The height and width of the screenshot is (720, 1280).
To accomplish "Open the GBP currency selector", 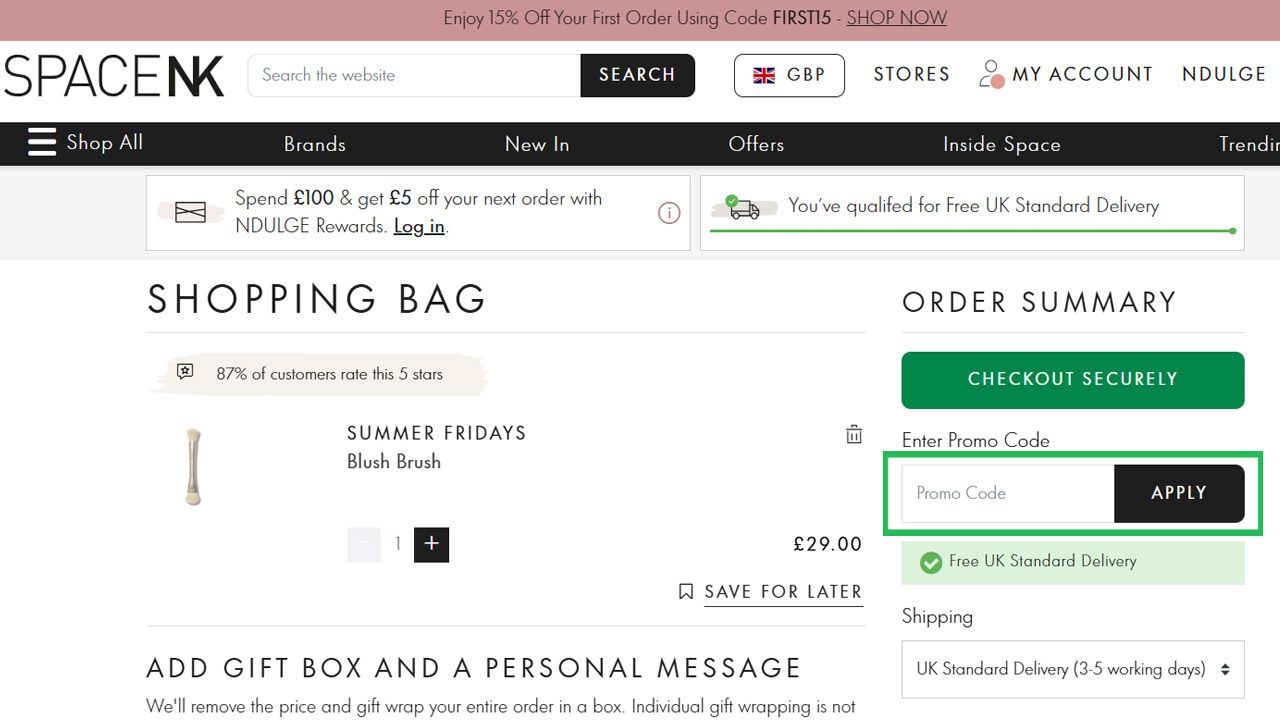I will (x=789, y=75).
